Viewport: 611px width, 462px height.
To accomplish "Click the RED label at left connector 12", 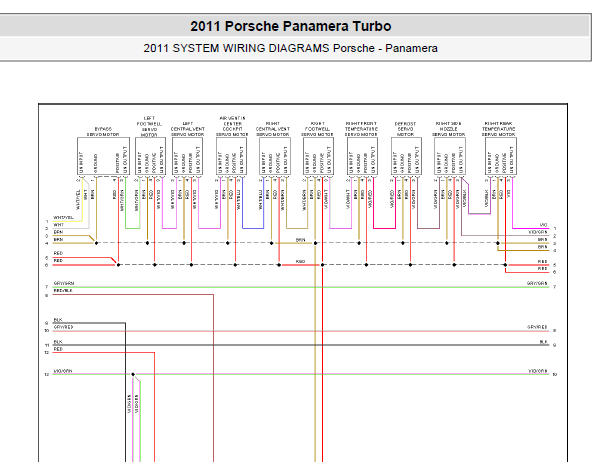I will (58, 349).
